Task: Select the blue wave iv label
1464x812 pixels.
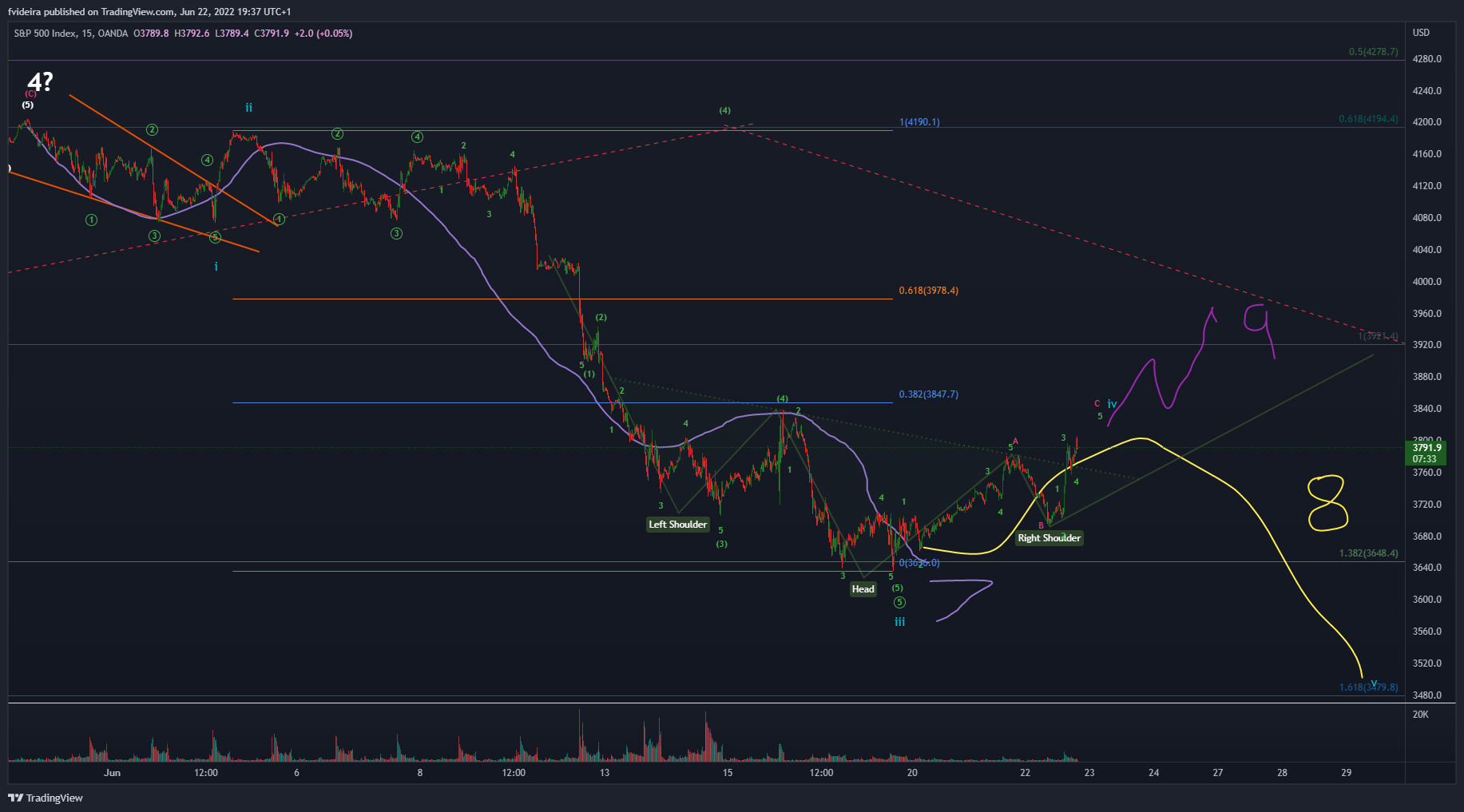Action: click(1112, 405)
